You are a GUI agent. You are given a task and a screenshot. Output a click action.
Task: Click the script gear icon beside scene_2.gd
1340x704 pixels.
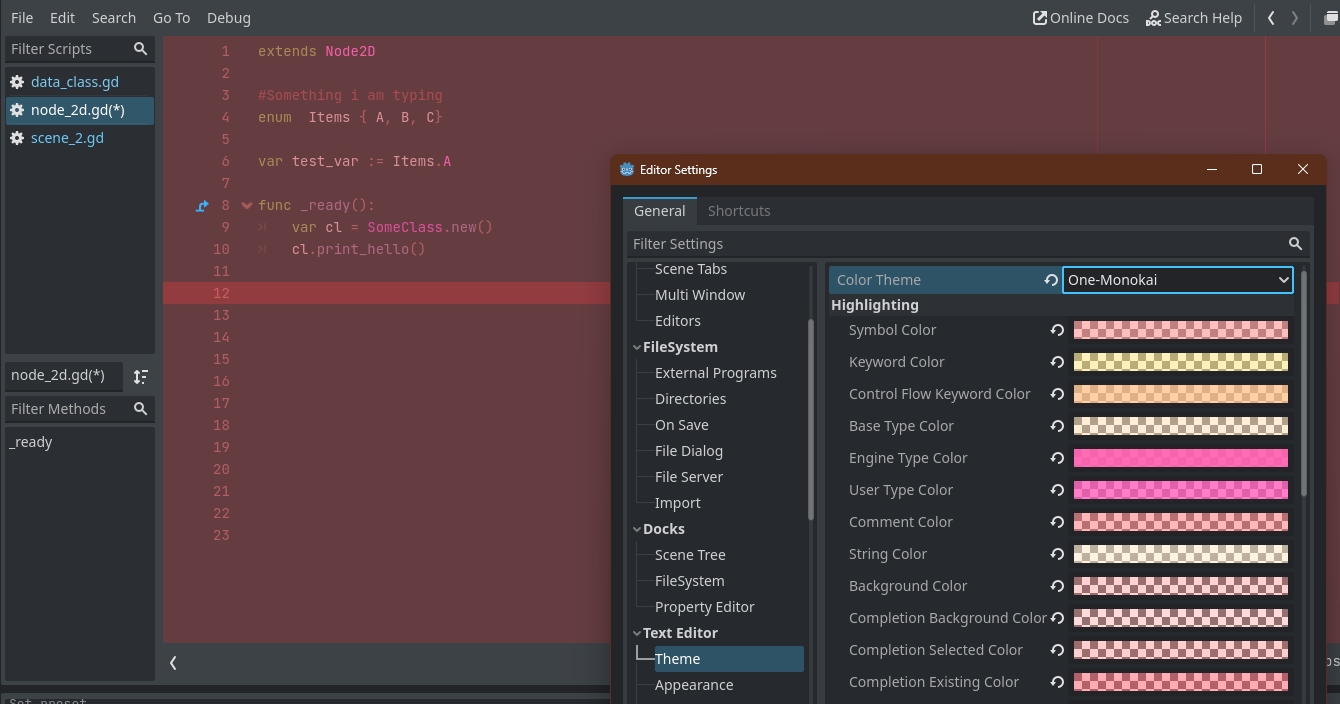[16, 138]
